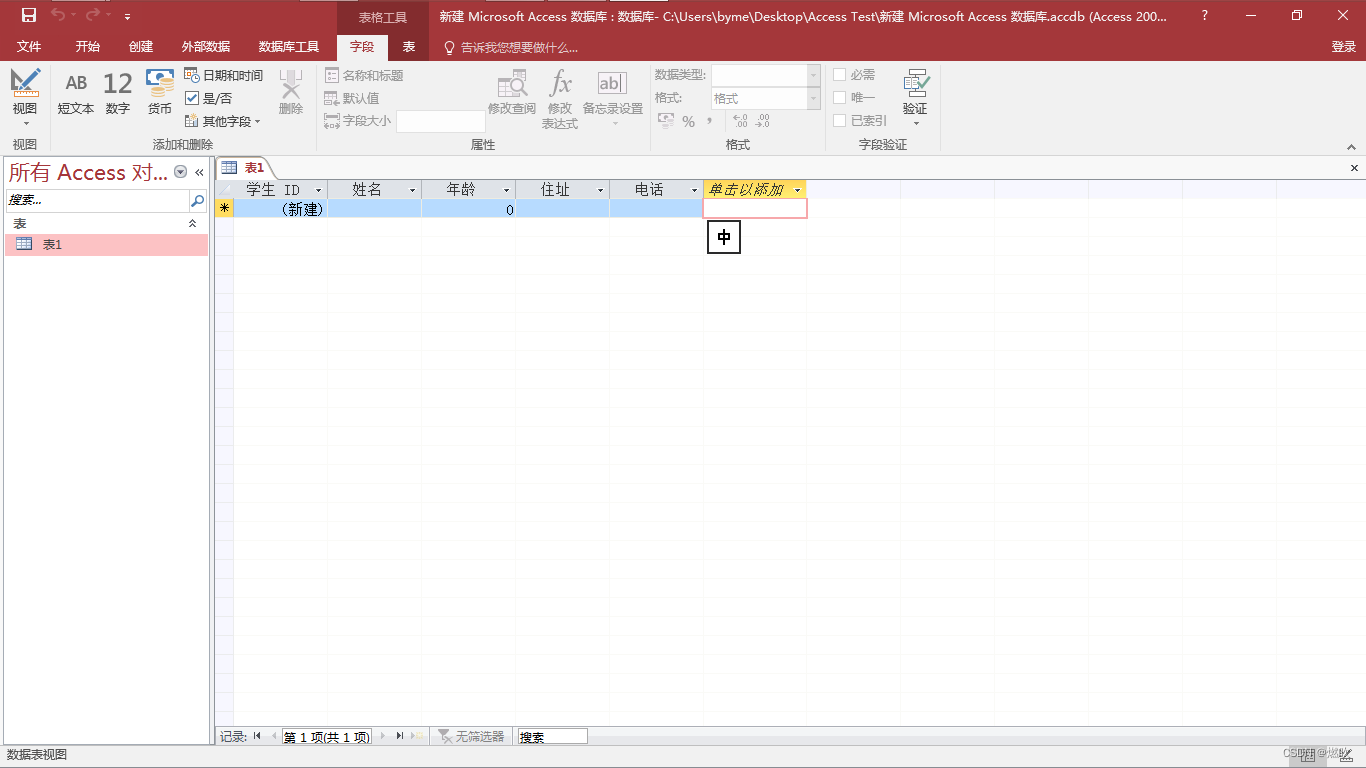Click the search magnifier in navigation pane

coord(197,200)
